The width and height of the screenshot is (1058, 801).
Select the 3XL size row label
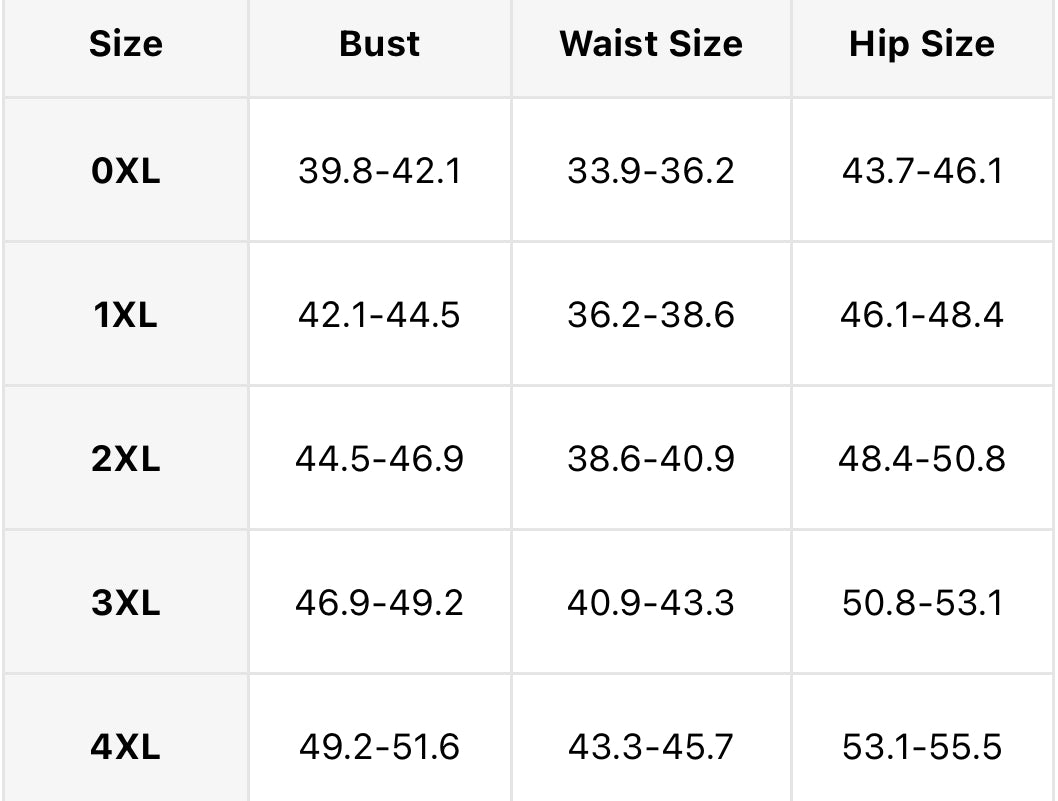(126, 603)
